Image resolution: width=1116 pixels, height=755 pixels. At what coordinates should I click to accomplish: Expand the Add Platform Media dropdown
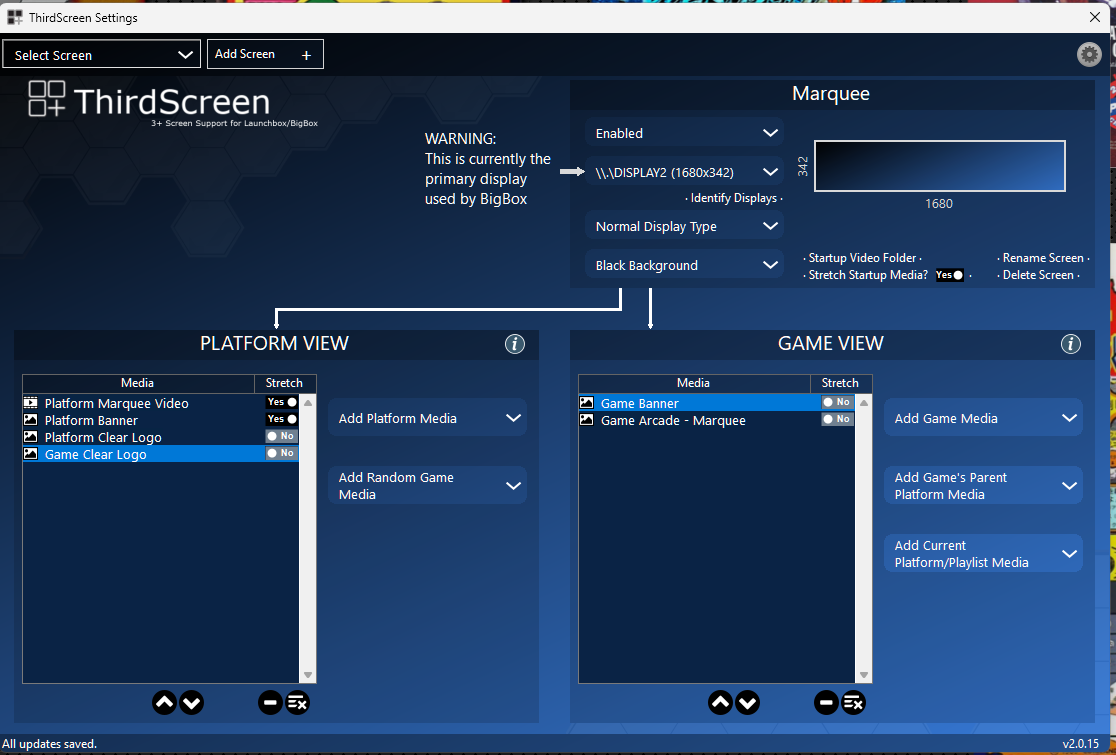click(428, 418)
